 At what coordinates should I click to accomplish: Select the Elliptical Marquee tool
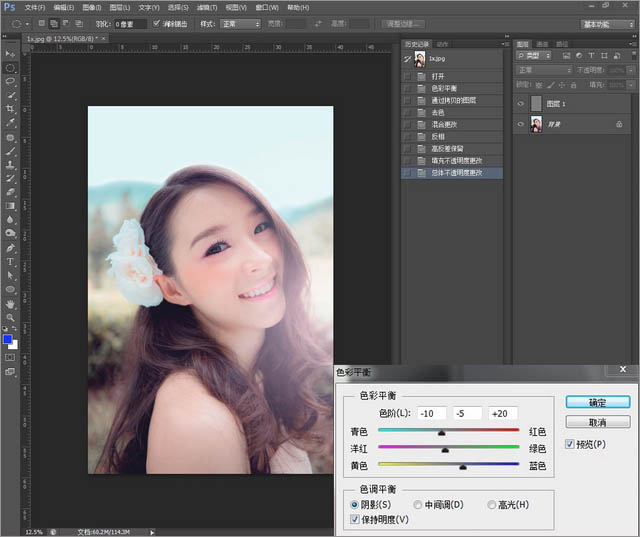(x=10, y=67)
